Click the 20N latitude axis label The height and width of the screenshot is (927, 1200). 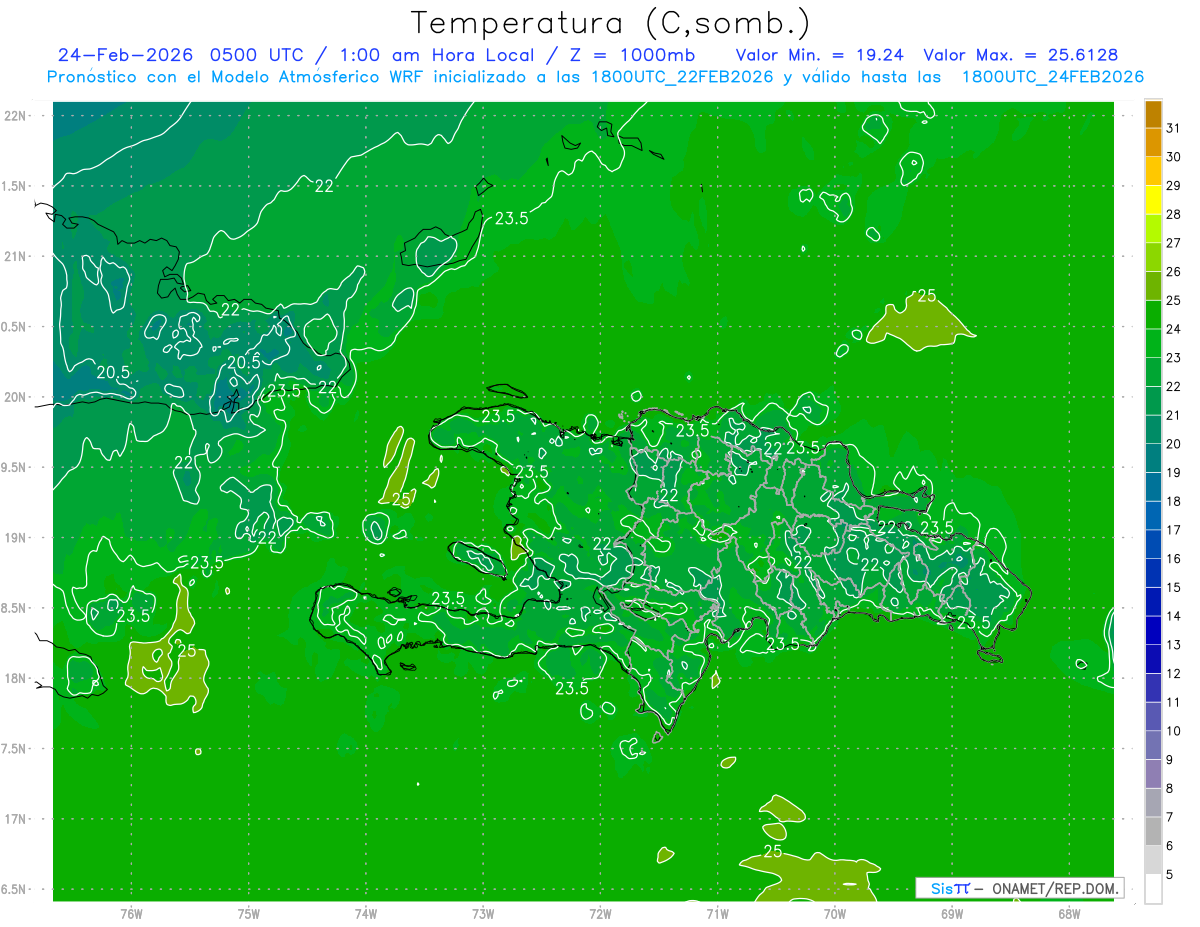pyautogui.click(x=16, y=397)
